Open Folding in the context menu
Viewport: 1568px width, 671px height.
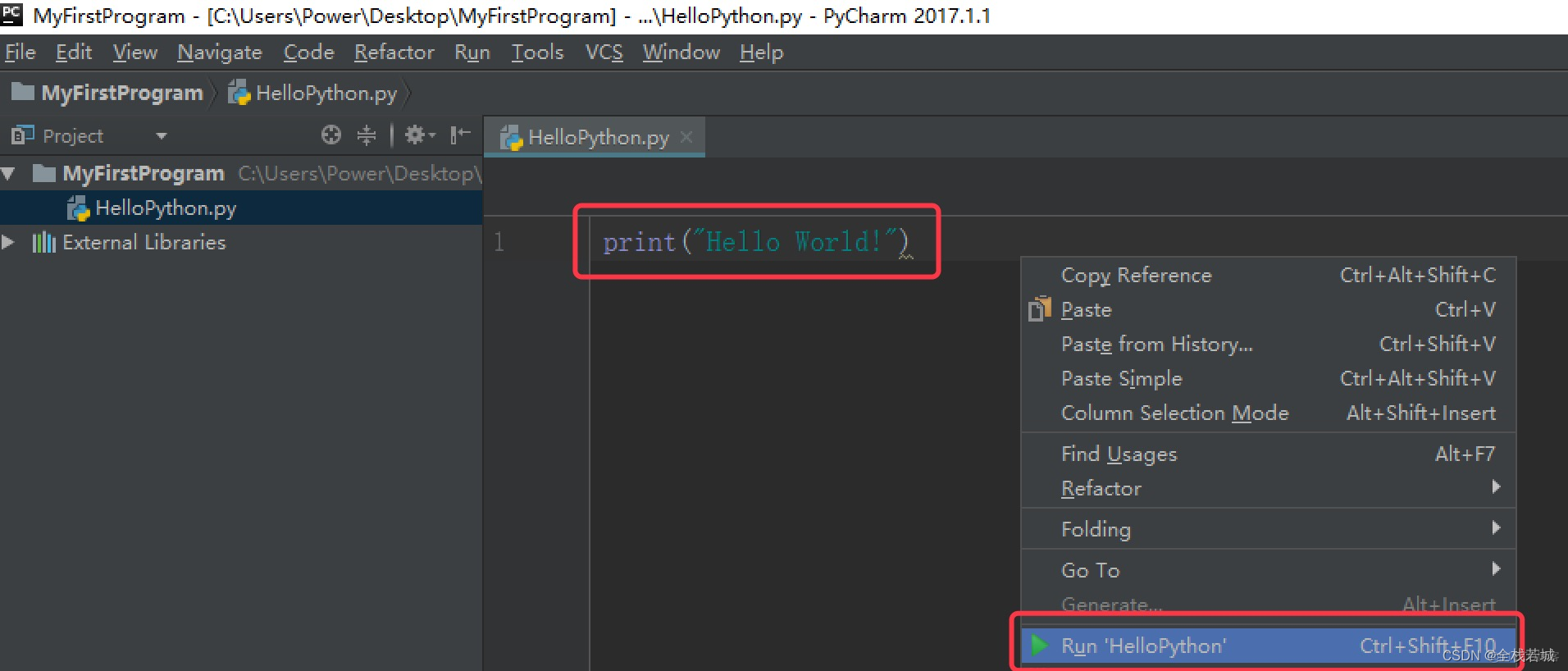click(1268, 529)
